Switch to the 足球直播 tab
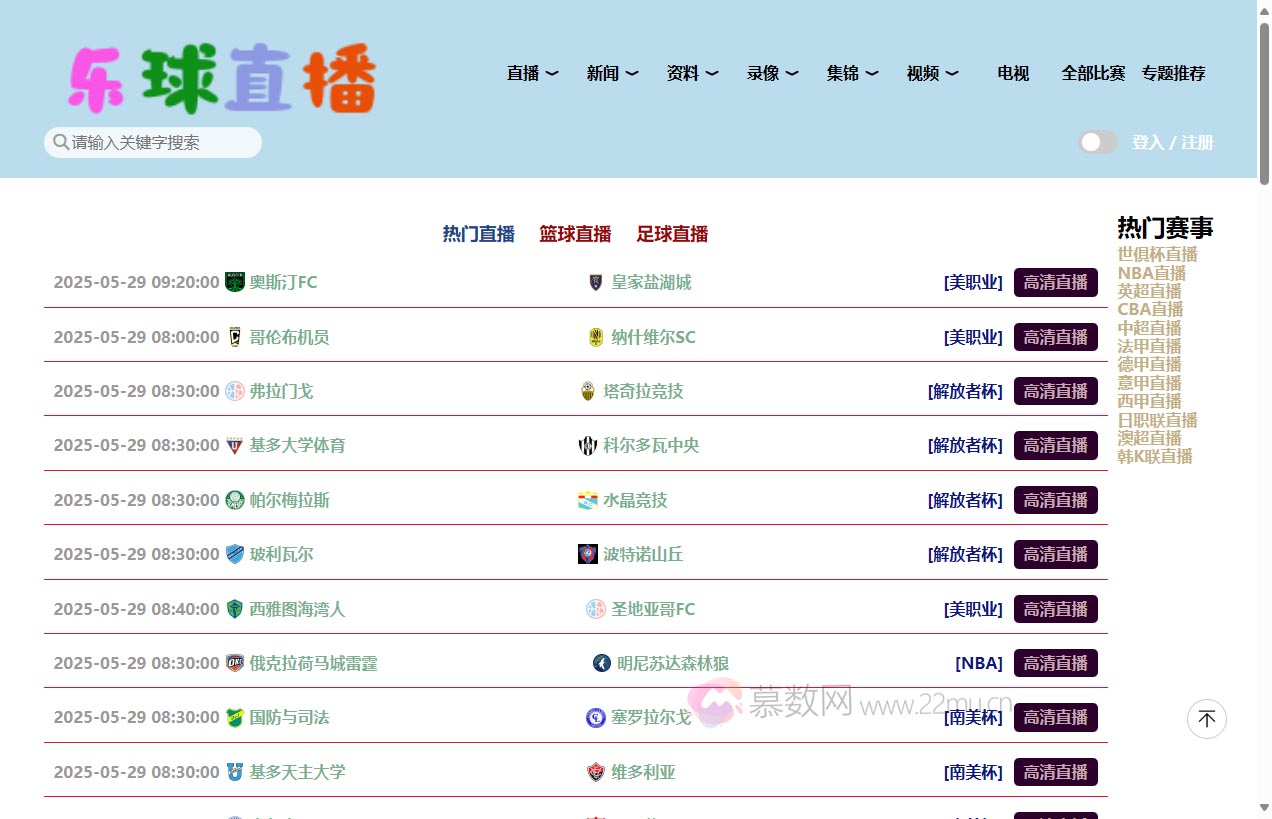The image size is (1272, 819). (x=672, y=234)
